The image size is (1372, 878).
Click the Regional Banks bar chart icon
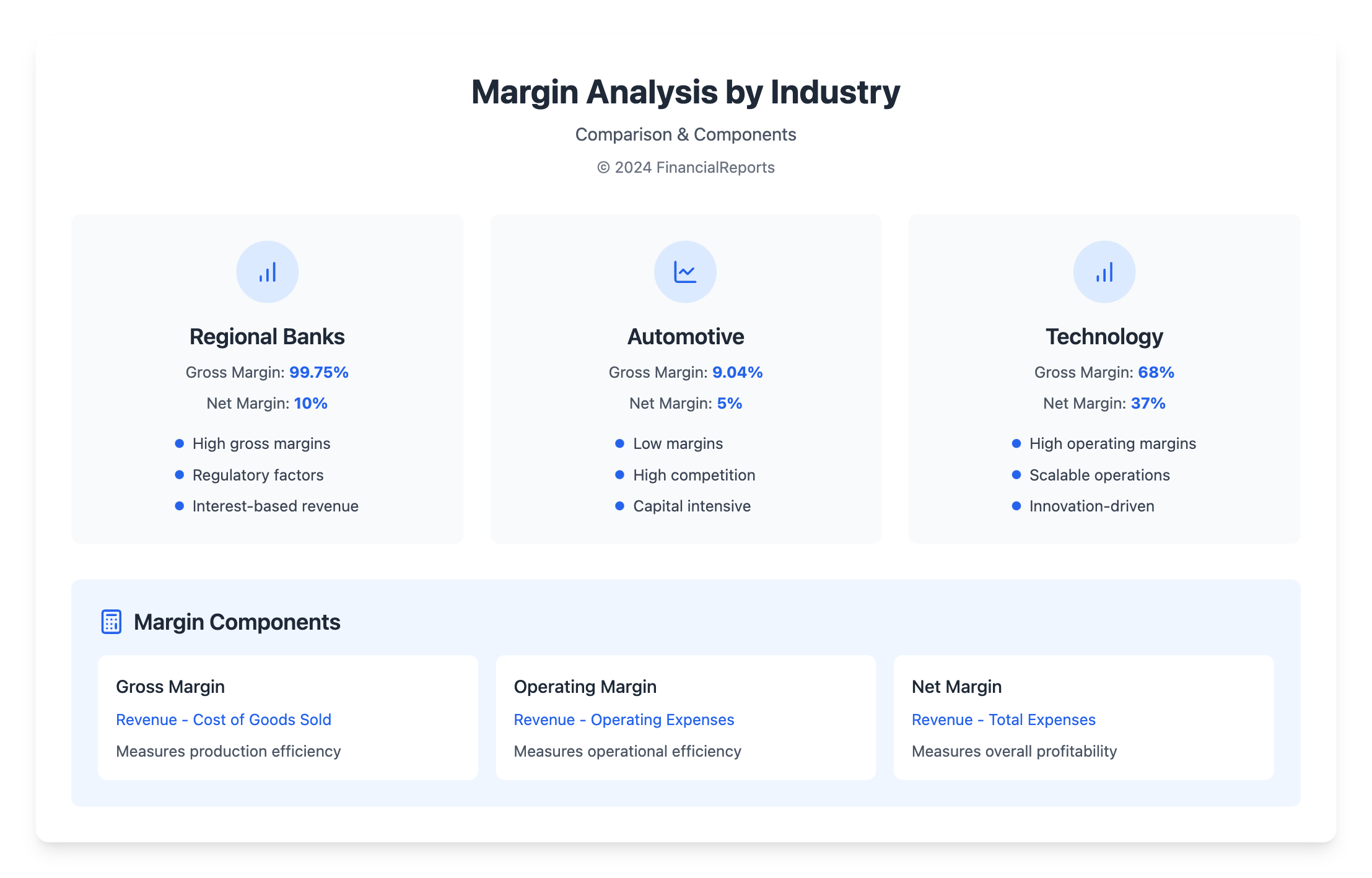[x=267, y=272]
